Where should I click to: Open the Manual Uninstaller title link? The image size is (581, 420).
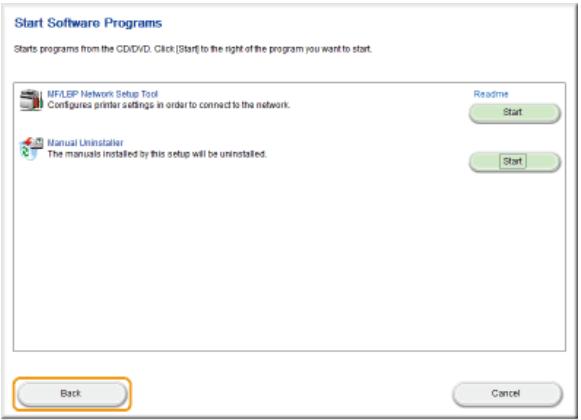pyautogui.click(x=85, y=143)
